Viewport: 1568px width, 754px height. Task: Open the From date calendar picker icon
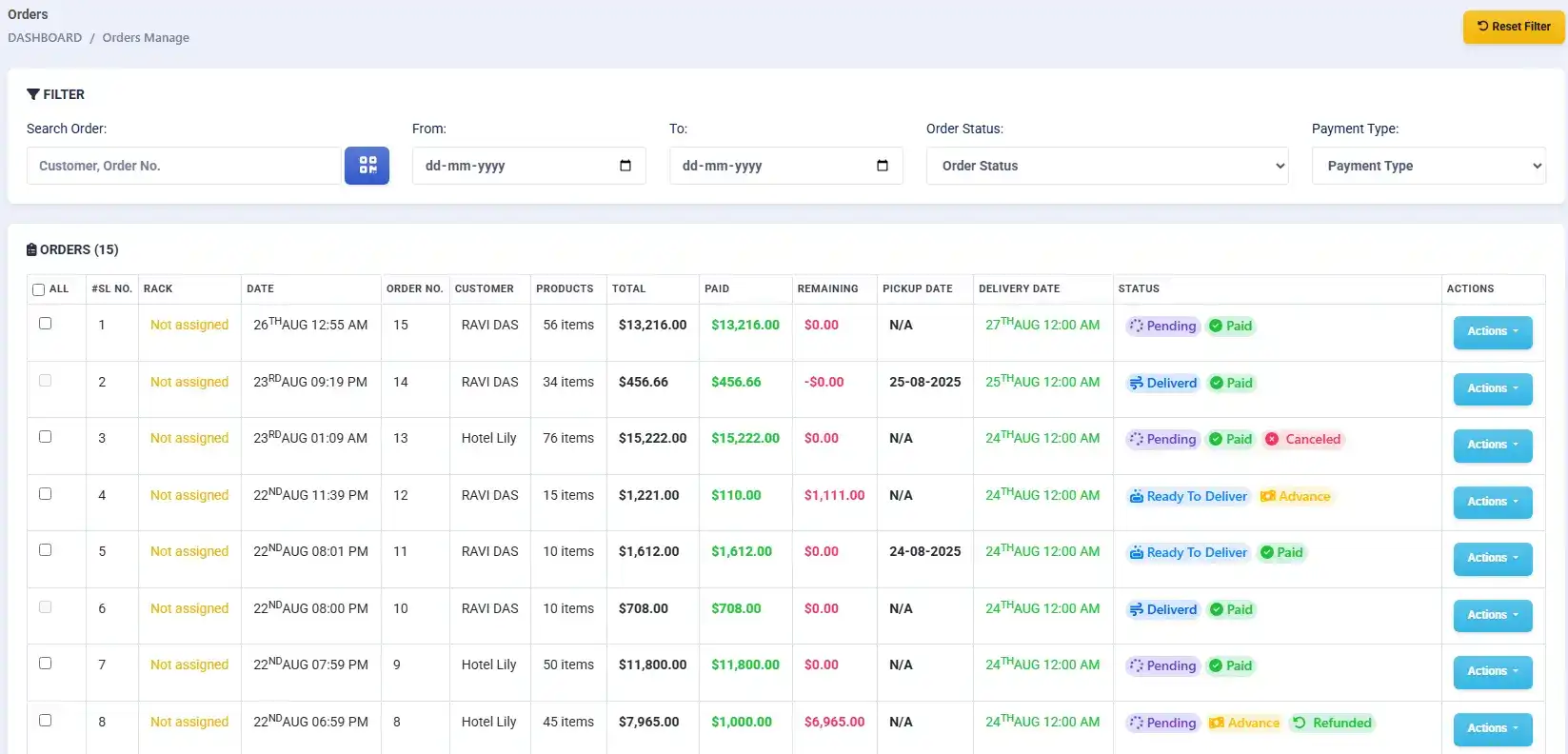tap(625, 166)
